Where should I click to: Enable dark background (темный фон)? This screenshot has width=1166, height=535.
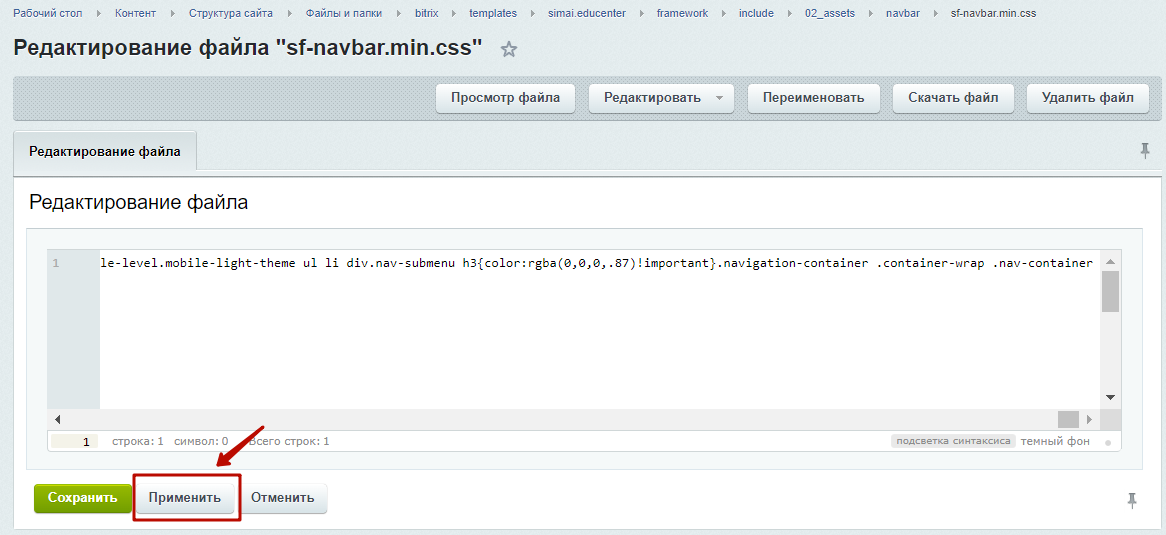click(x=1055, y=441)
